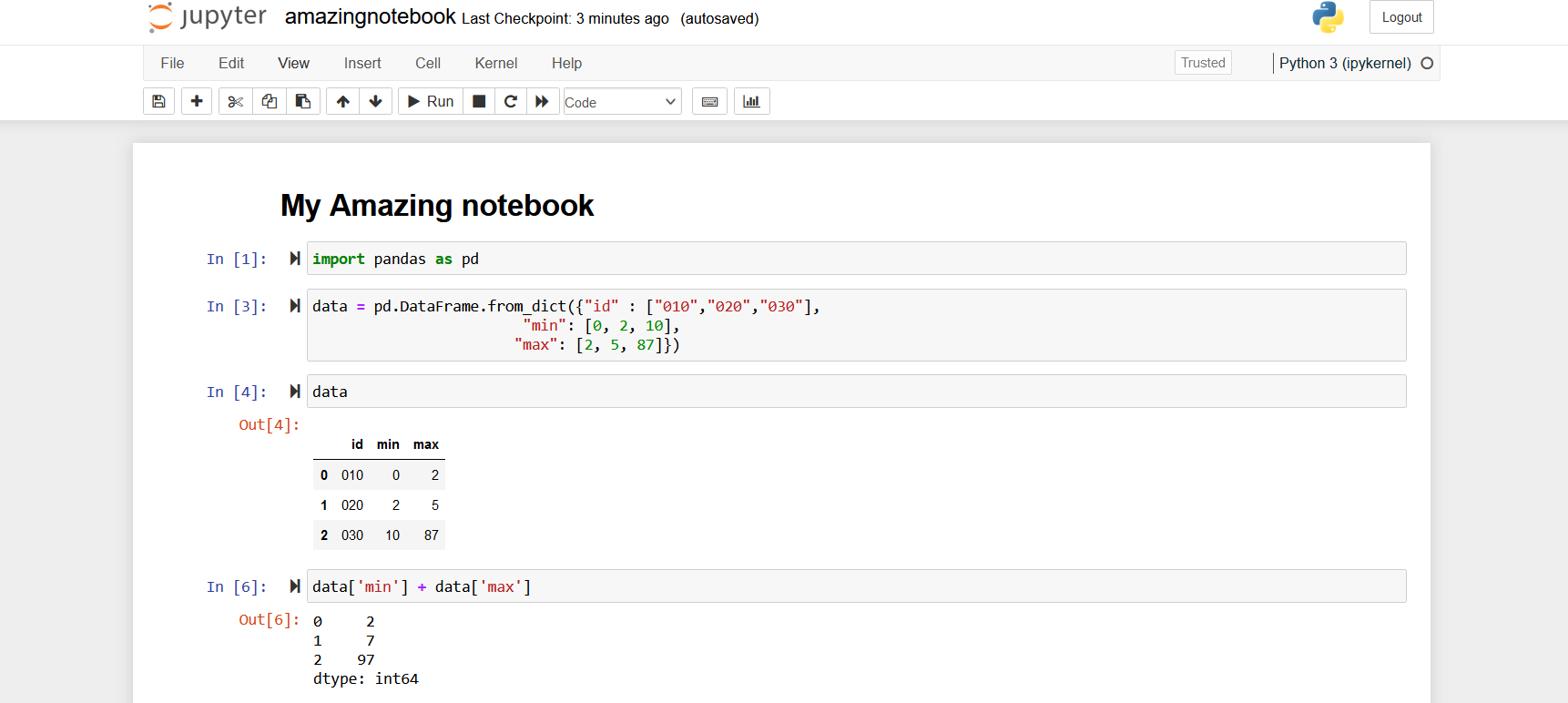Open the Insert menu
The width and height of the screenshot is (1568, 703).
[362, 63]
